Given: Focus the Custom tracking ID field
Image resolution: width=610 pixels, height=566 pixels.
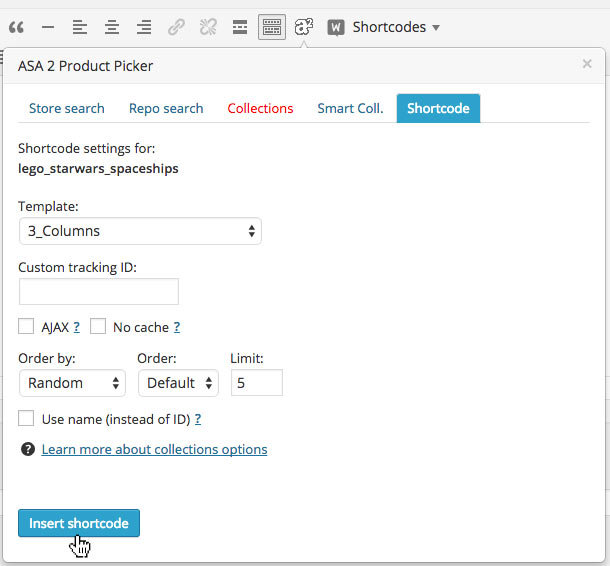Looking at the screenshot, I should click(99, 291).
